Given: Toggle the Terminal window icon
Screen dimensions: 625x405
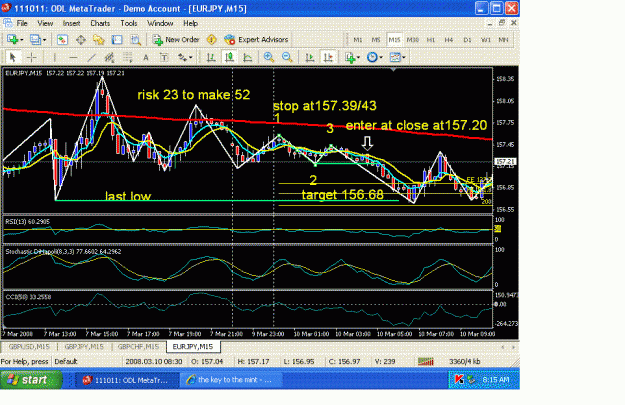Looking at the screenshot, I should (117, 39).
